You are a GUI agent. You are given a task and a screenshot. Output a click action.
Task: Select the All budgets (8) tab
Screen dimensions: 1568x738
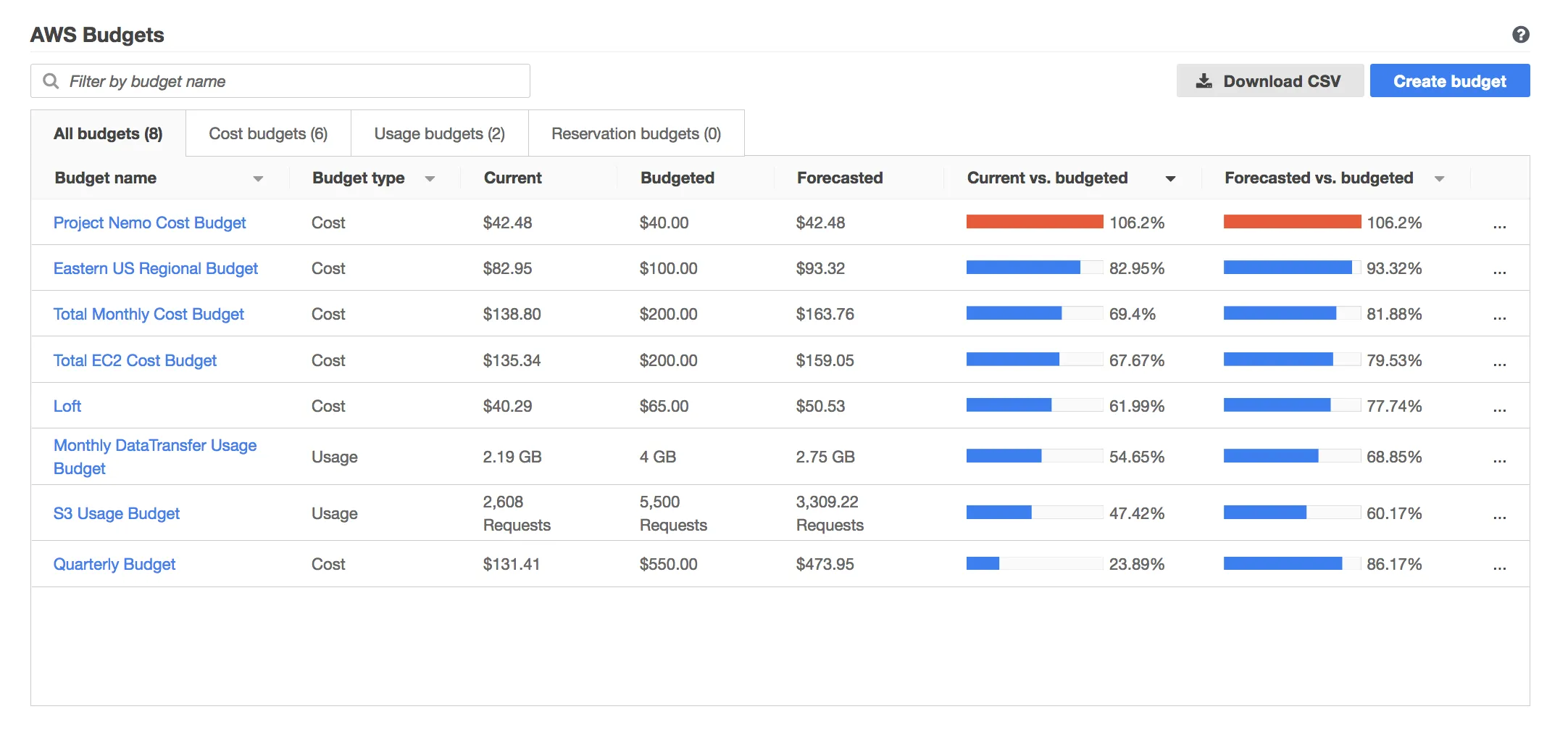tap(108, 133)
